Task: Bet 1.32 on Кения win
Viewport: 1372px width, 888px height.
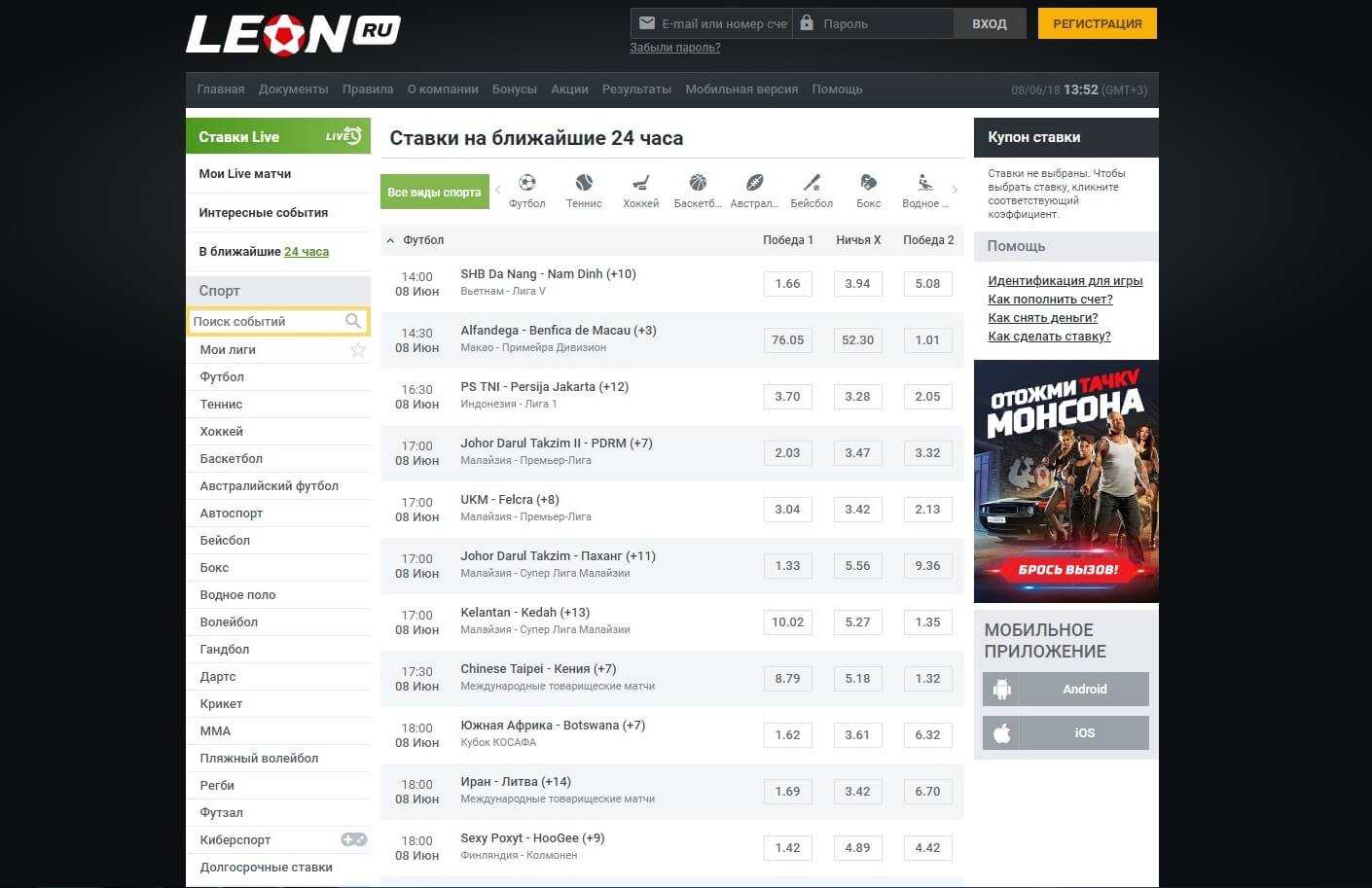Action: tap(927, 679)
